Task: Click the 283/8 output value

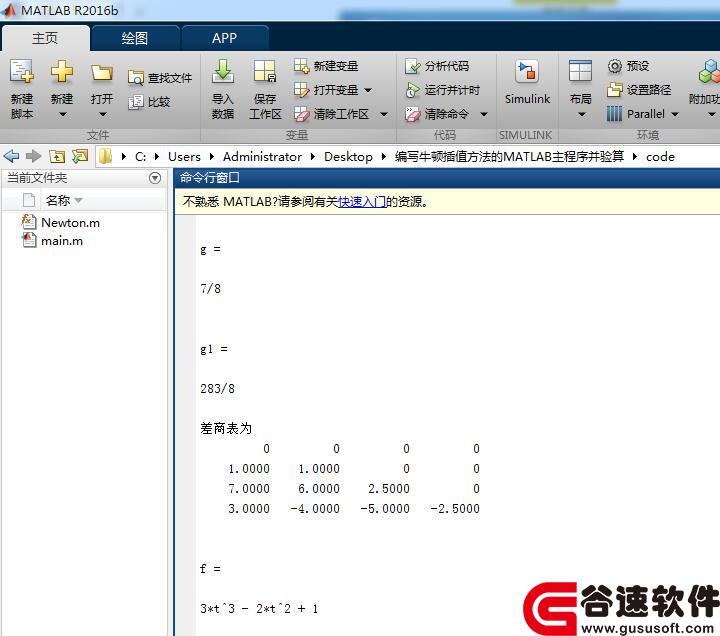Action: click(x=217, y=388)
